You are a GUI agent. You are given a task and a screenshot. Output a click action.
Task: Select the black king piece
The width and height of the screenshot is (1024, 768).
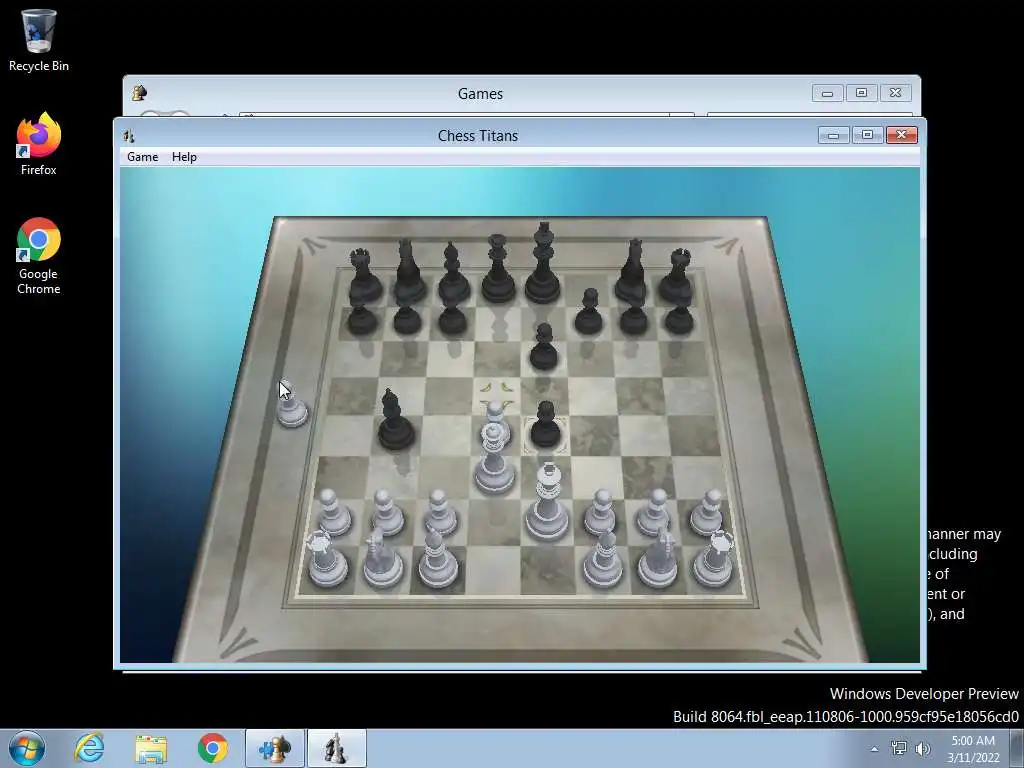coord(543,263)
